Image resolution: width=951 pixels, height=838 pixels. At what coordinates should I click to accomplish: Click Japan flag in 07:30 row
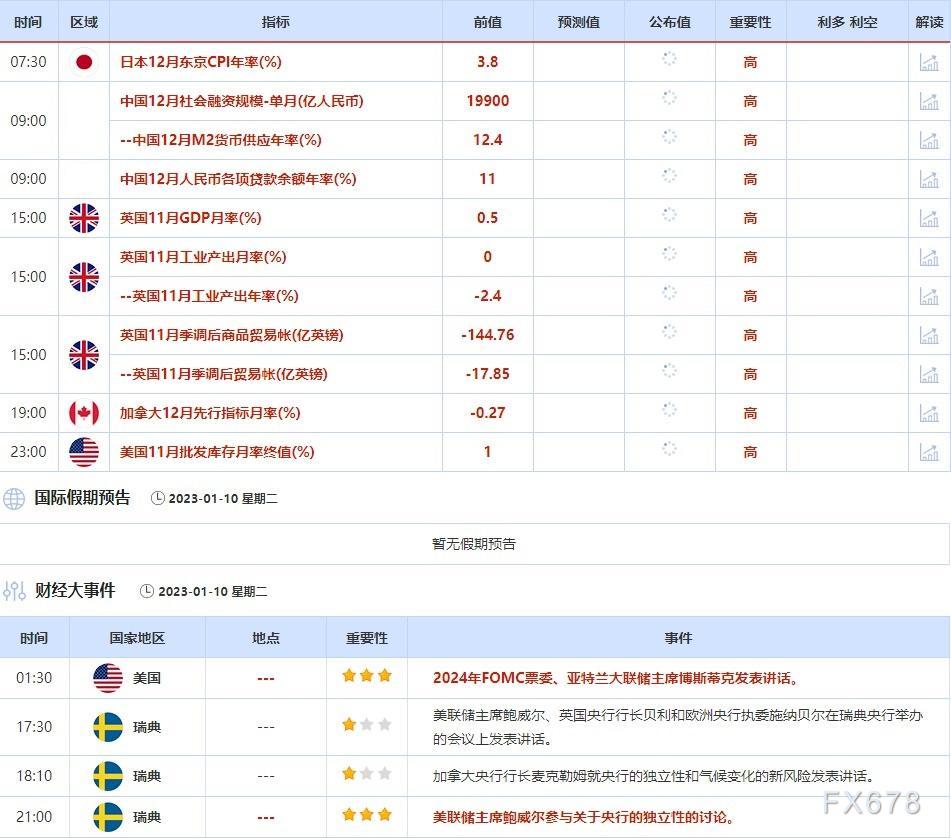[x=84, y=61]
